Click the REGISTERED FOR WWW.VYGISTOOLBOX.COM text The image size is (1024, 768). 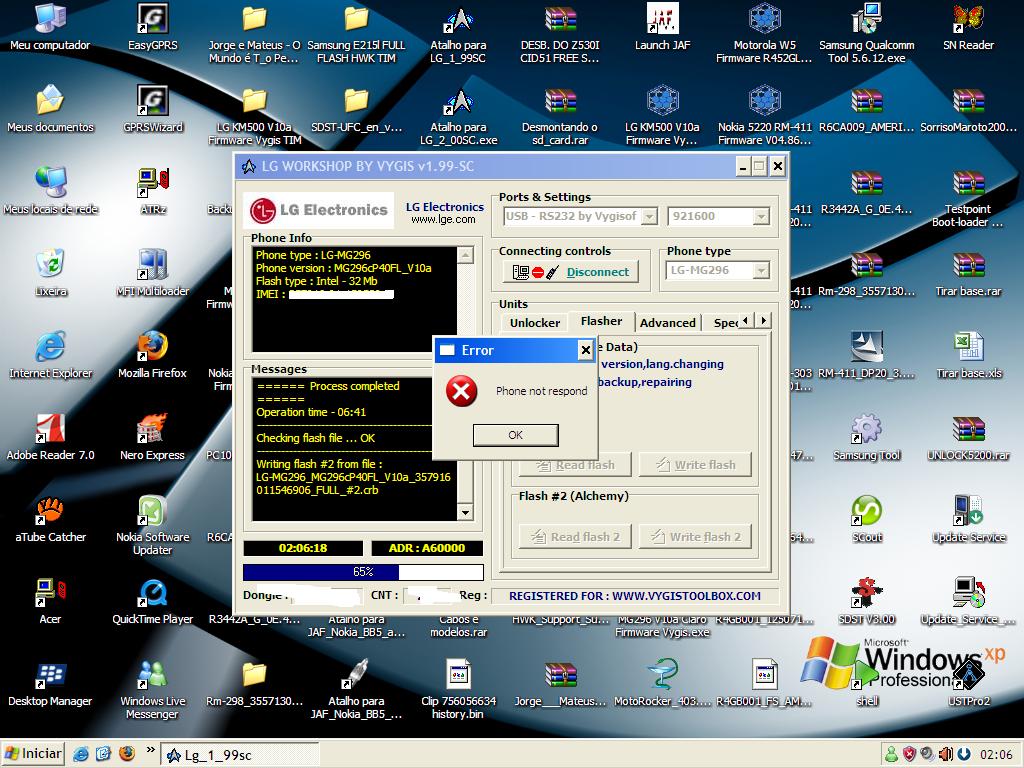tap(635, 596)
